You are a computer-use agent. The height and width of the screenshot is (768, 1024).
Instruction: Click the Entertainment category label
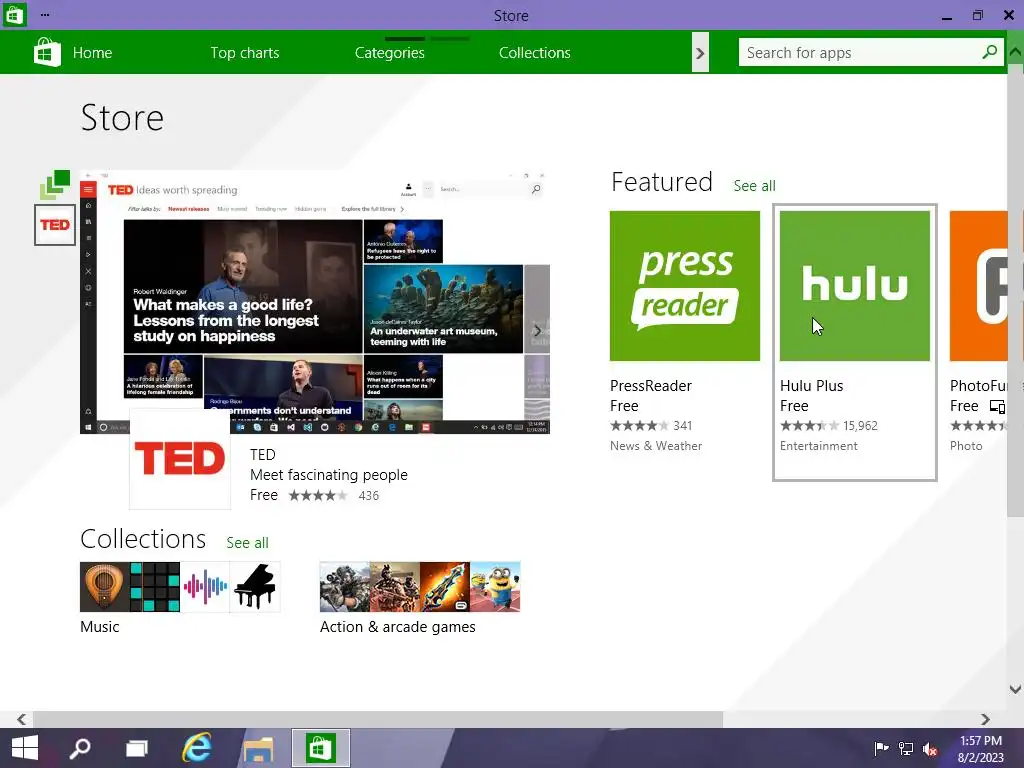click(x=818, y=446)
